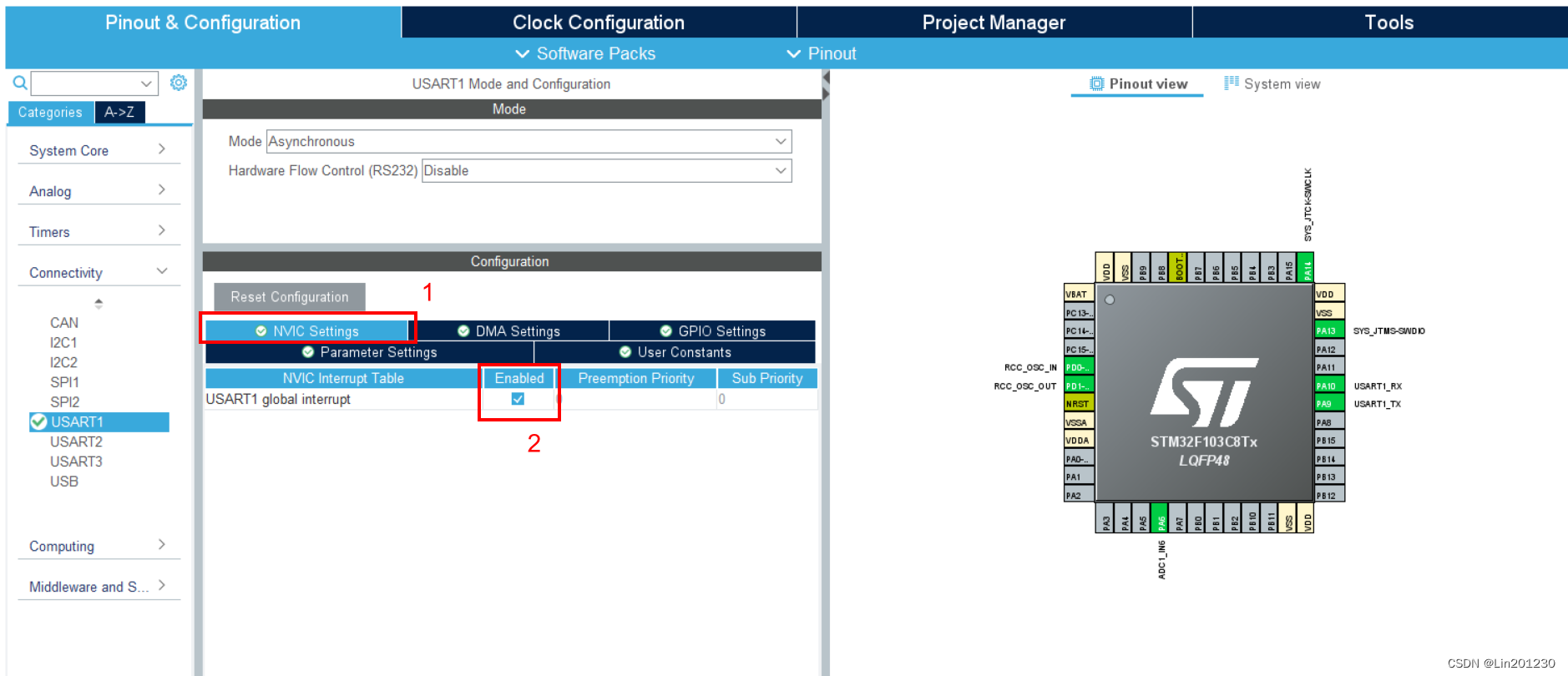The image size is (1568, 676).
Task: Click the VSSA pin
Action: point(1079,422)
